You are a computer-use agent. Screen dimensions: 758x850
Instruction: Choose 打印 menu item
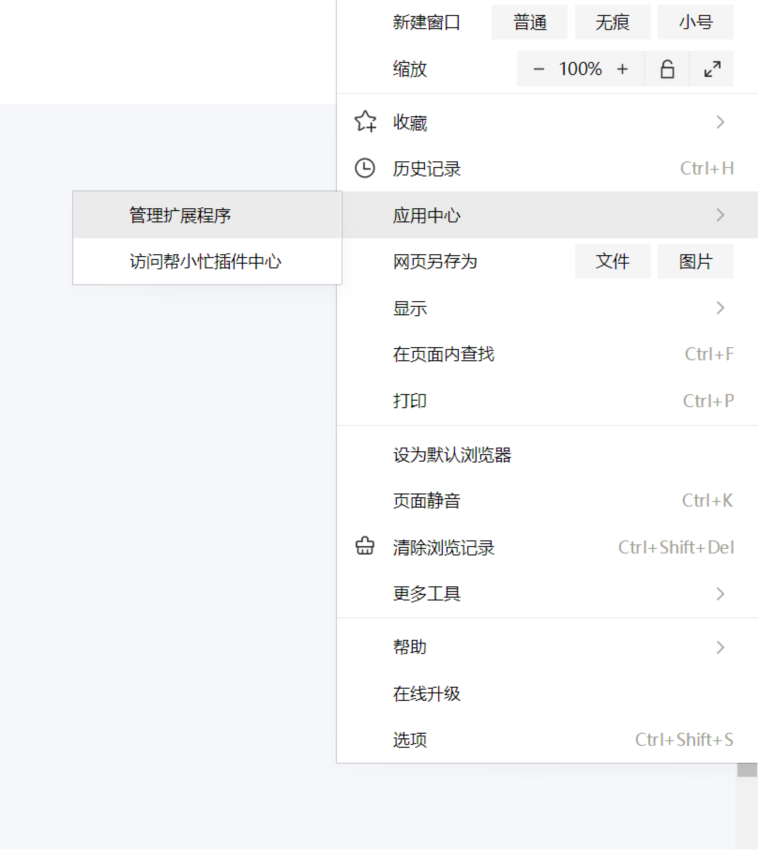tap(547, 401)
